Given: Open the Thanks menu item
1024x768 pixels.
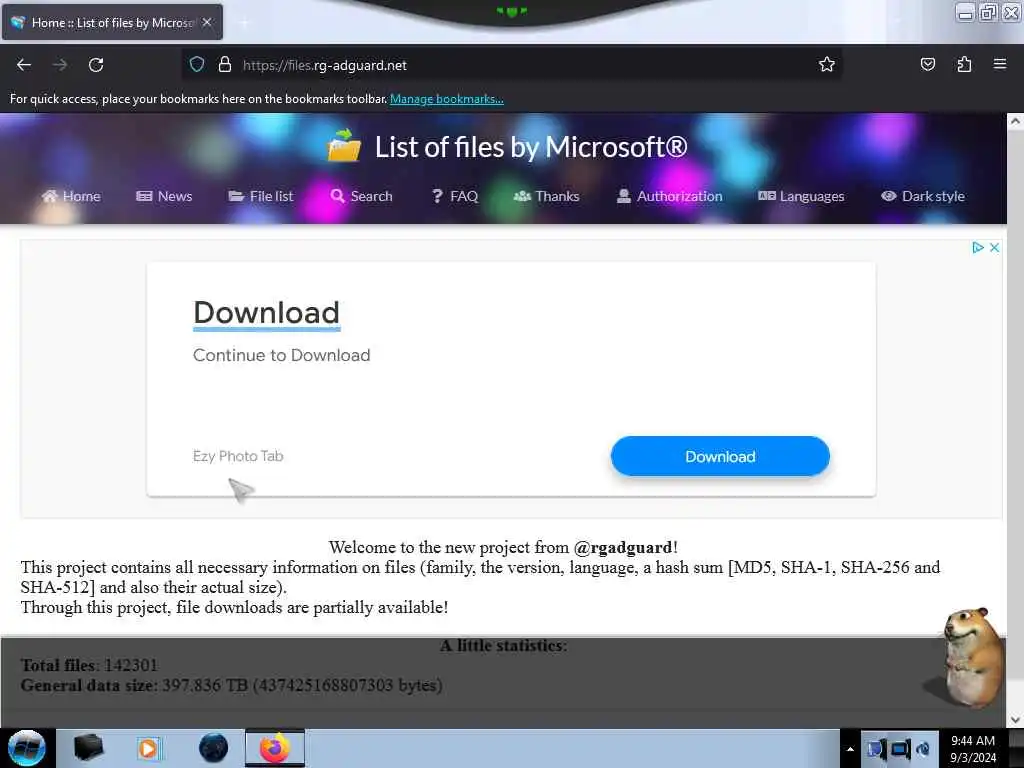Looking at the screenshot, I should pos(547,196).
